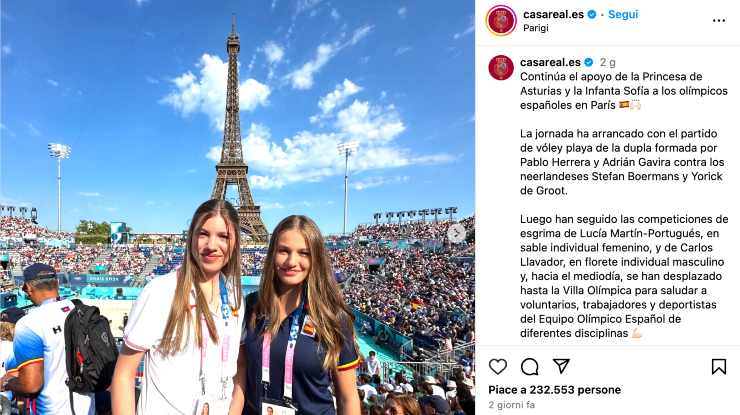Share the post via paper plane icon

(561, 366)
